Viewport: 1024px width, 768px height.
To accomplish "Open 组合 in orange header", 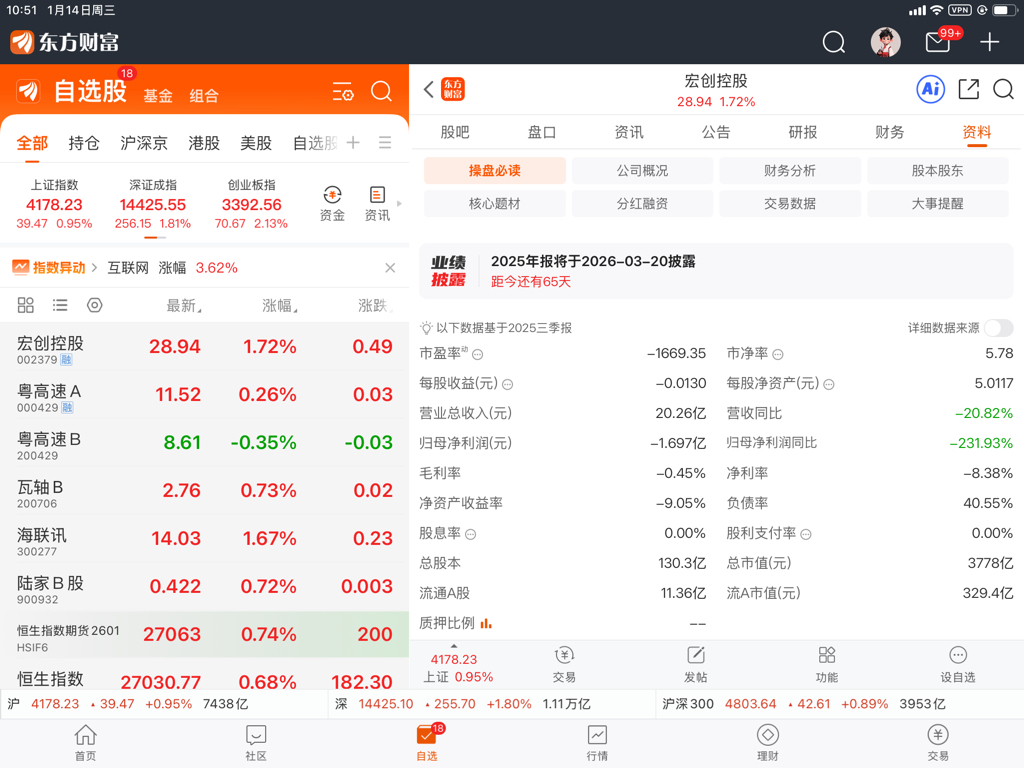I will click(204, 96).
